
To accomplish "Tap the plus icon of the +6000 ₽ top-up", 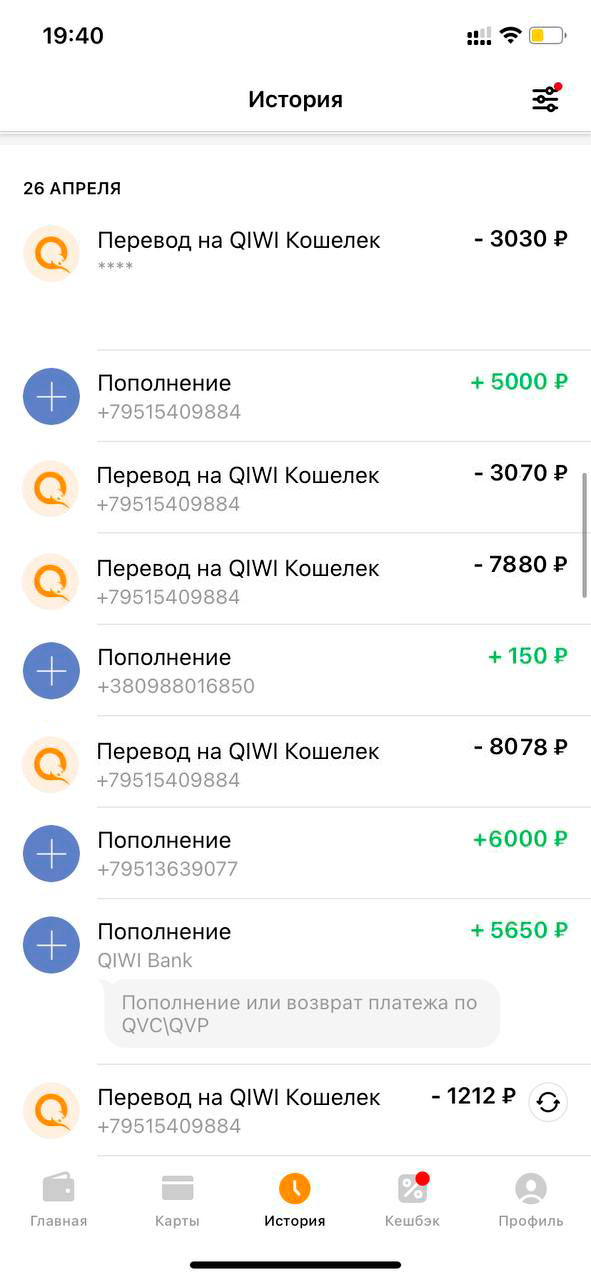I will pyautogui.click(x=51, y=854).
